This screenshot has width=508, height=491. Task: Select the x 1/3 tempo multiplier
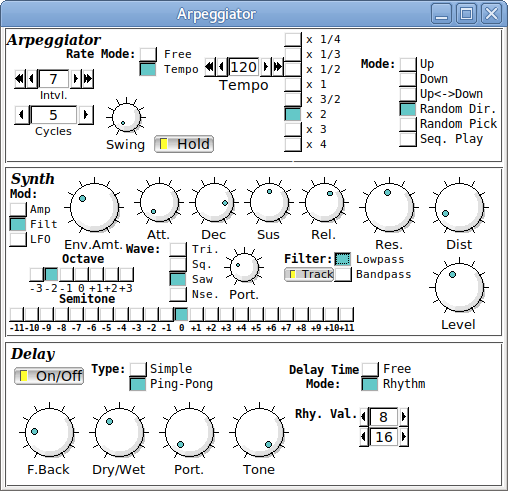[x=293, y=54]
